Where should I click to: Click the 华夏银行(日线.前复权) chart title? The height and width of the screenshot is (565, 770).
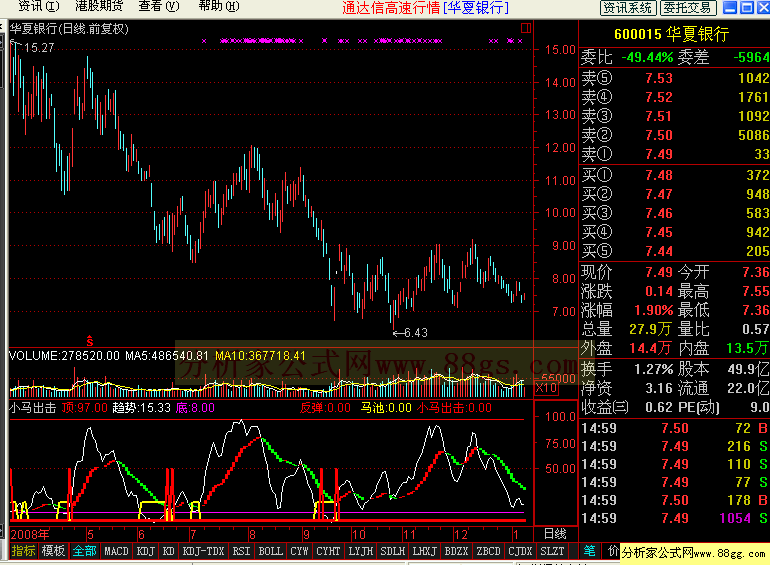point(69,29)
